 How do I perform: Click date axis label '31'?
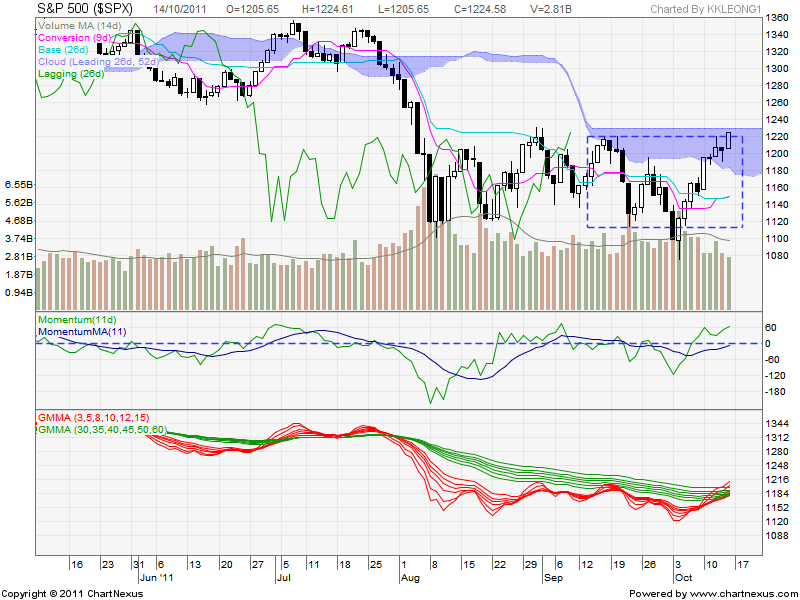pos(139,565)
